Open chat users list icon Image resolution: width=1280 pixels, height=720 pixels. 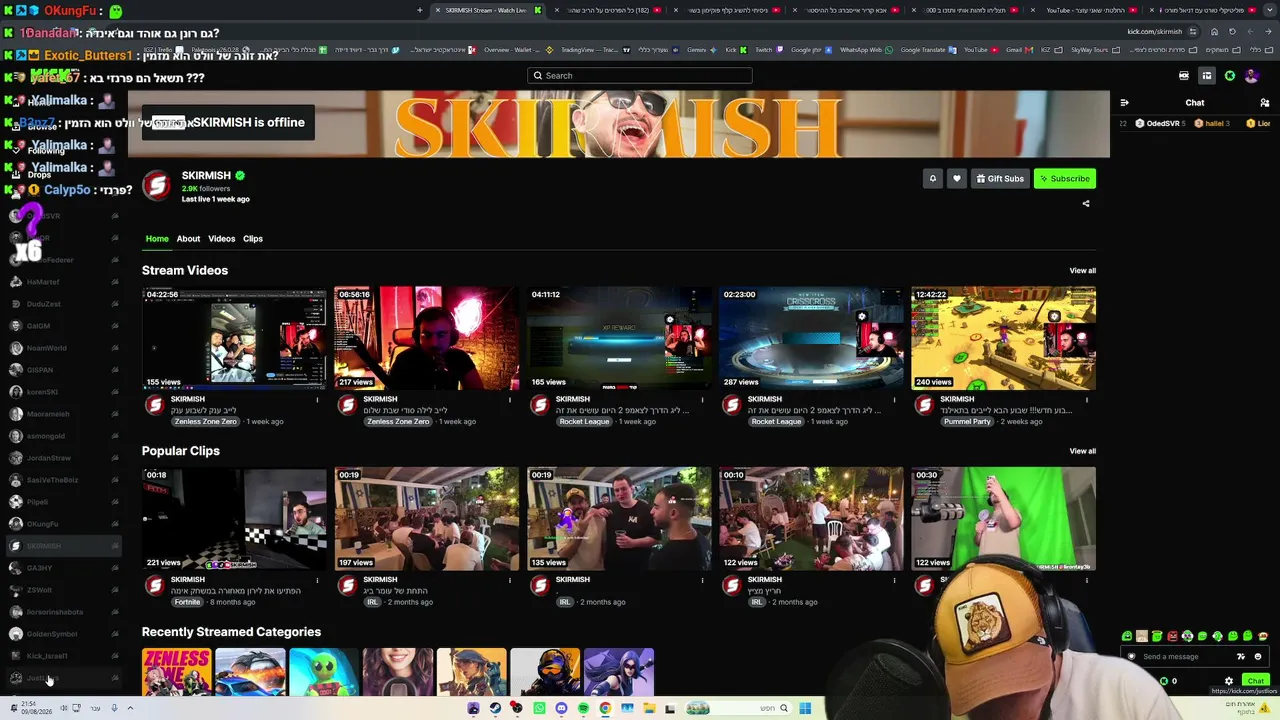1264,103
